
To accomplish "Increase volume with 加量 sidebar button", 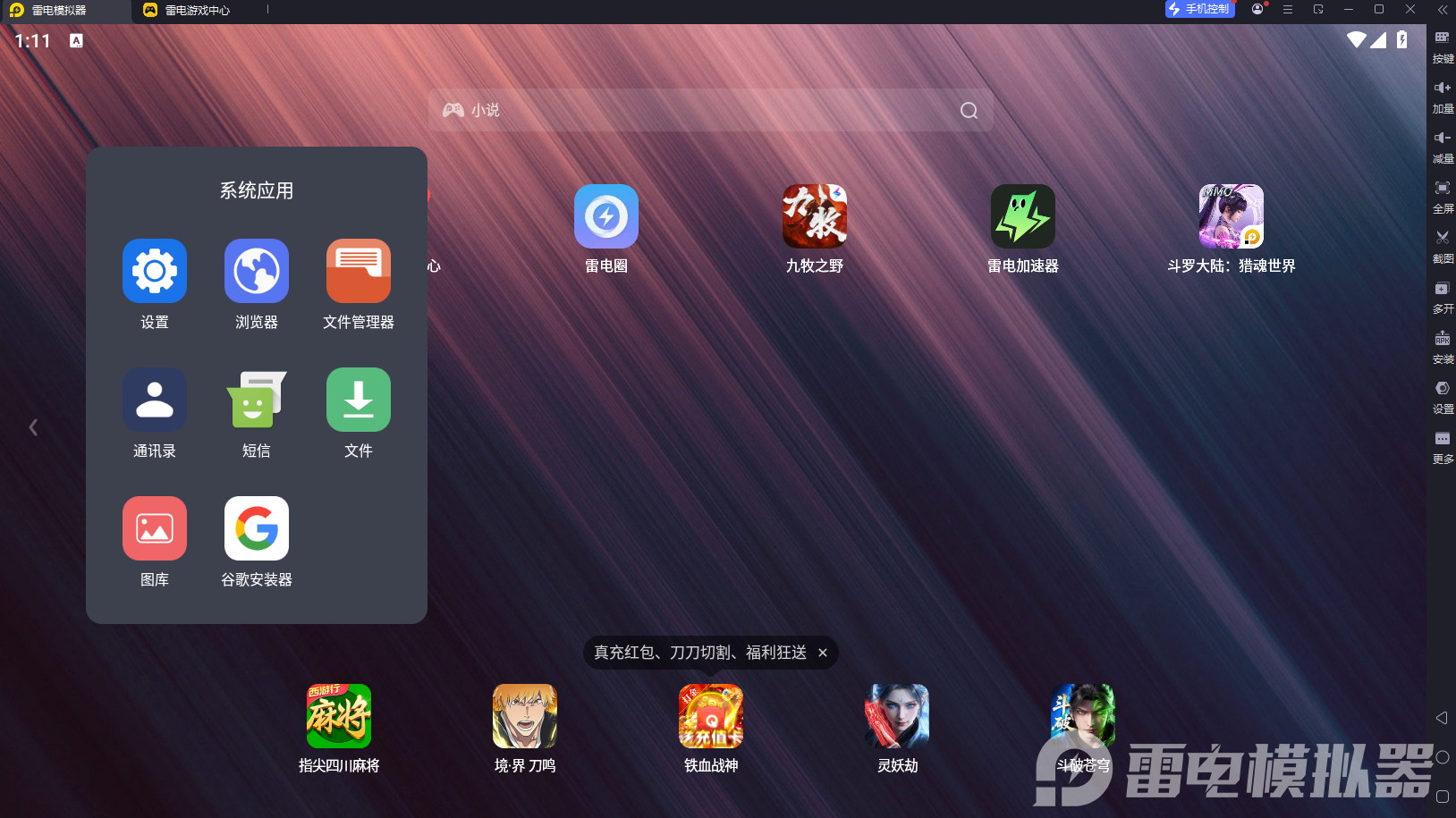I will click(x=1443, y=97).
